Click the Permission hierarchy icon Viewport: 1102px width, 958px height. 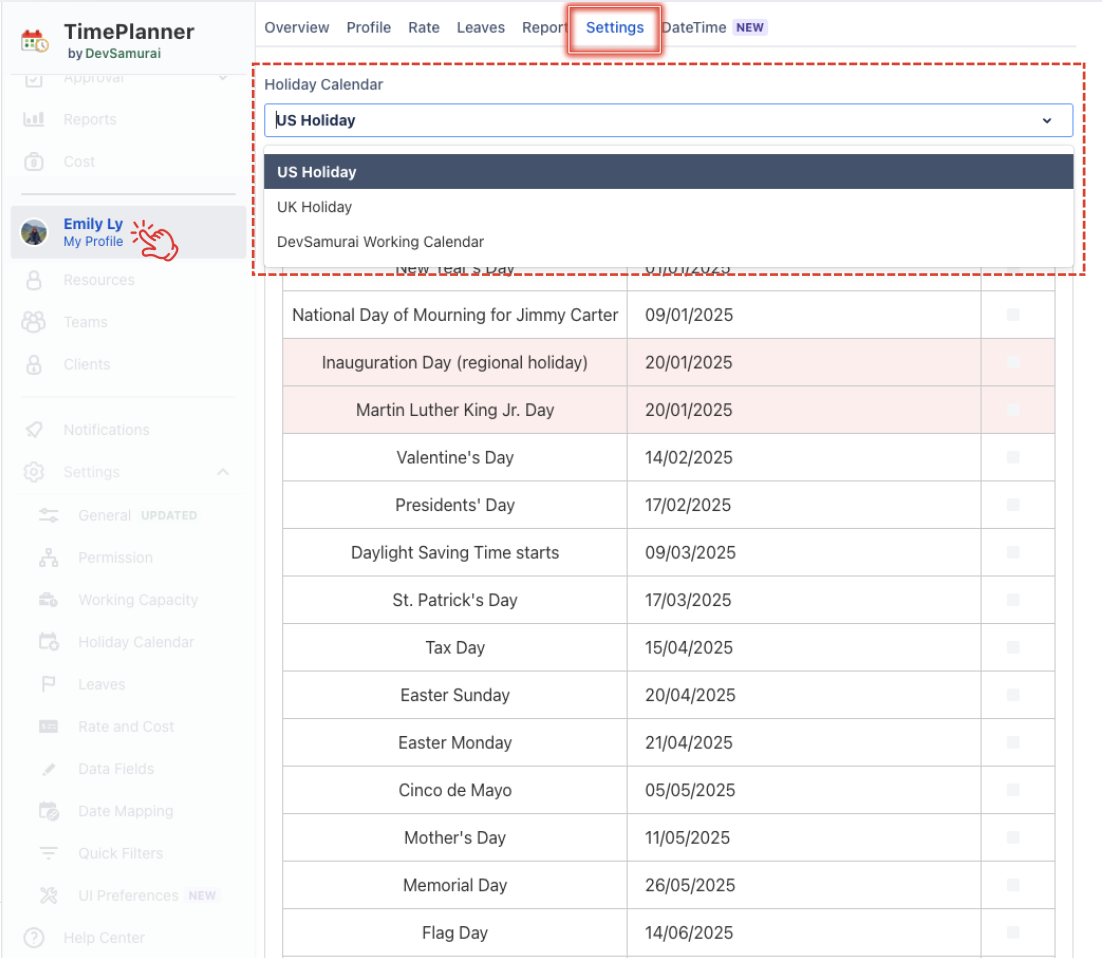coord(48,558)
